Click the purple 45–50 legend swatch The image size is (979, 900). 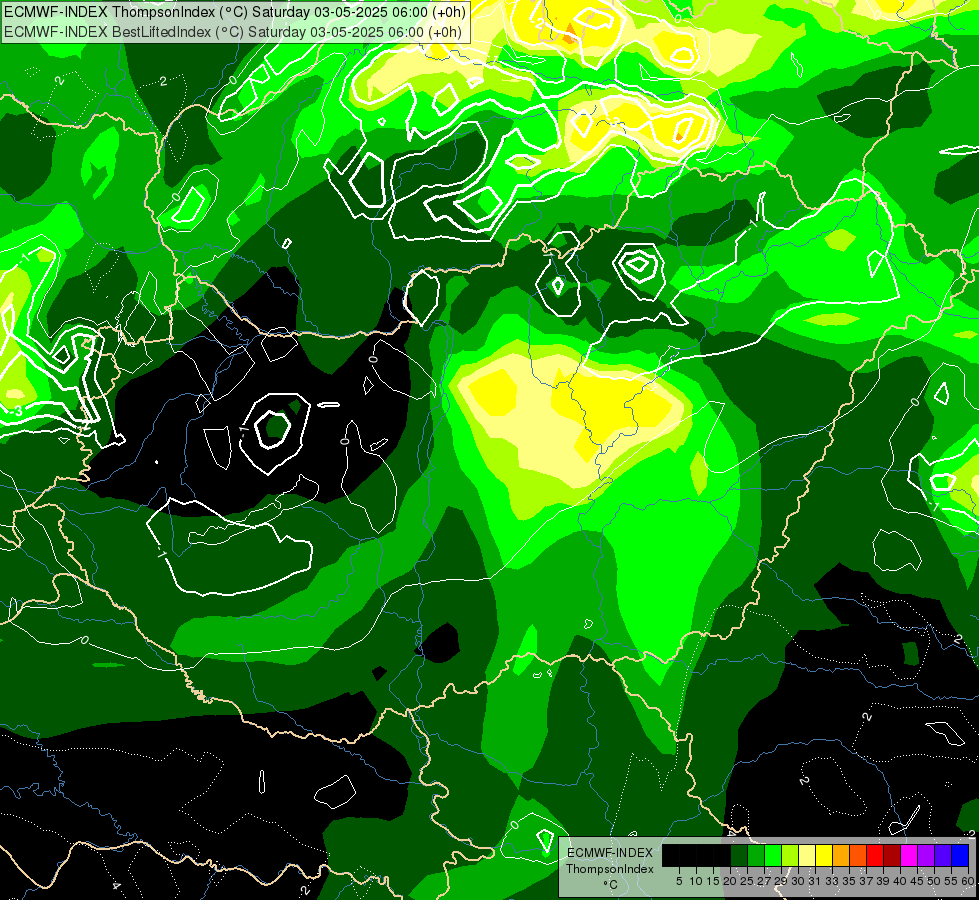926,855
